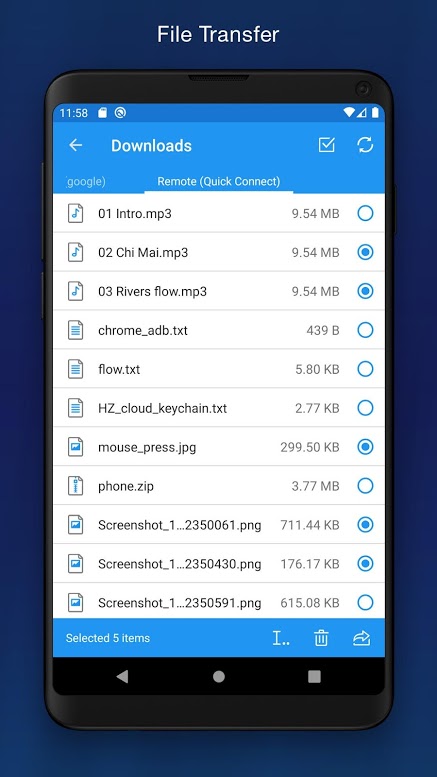Tap the 711.44 KB file size
This screenshot has width=437, height=777.
tap(310, 525)
